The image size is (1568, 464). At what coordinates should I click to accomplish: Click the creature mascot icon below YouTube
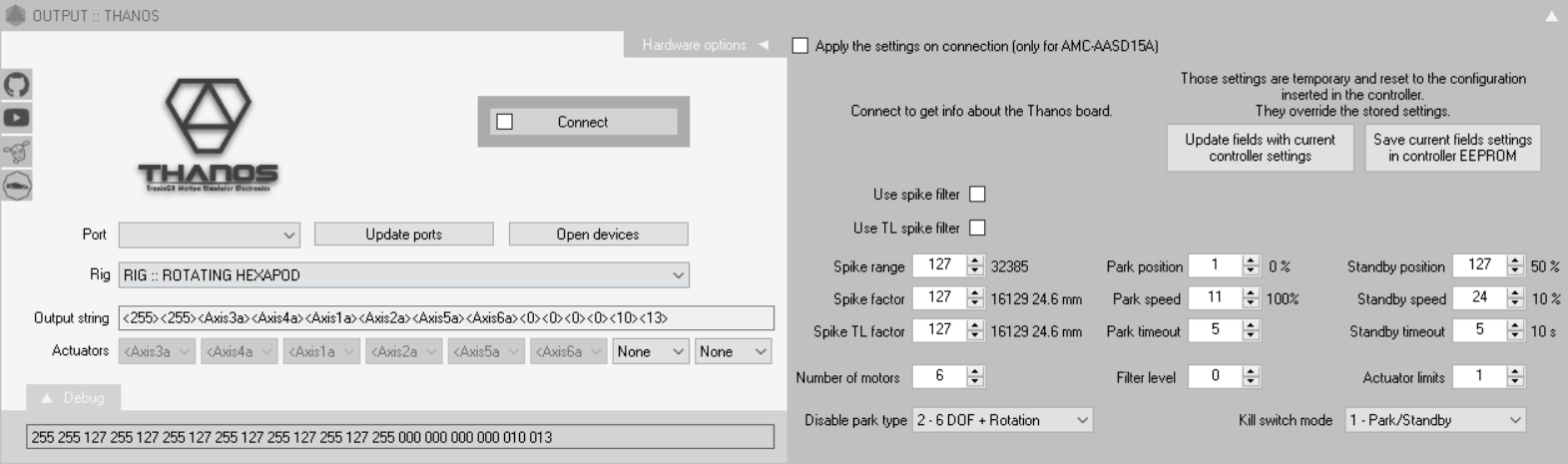(x=16, y=152)
